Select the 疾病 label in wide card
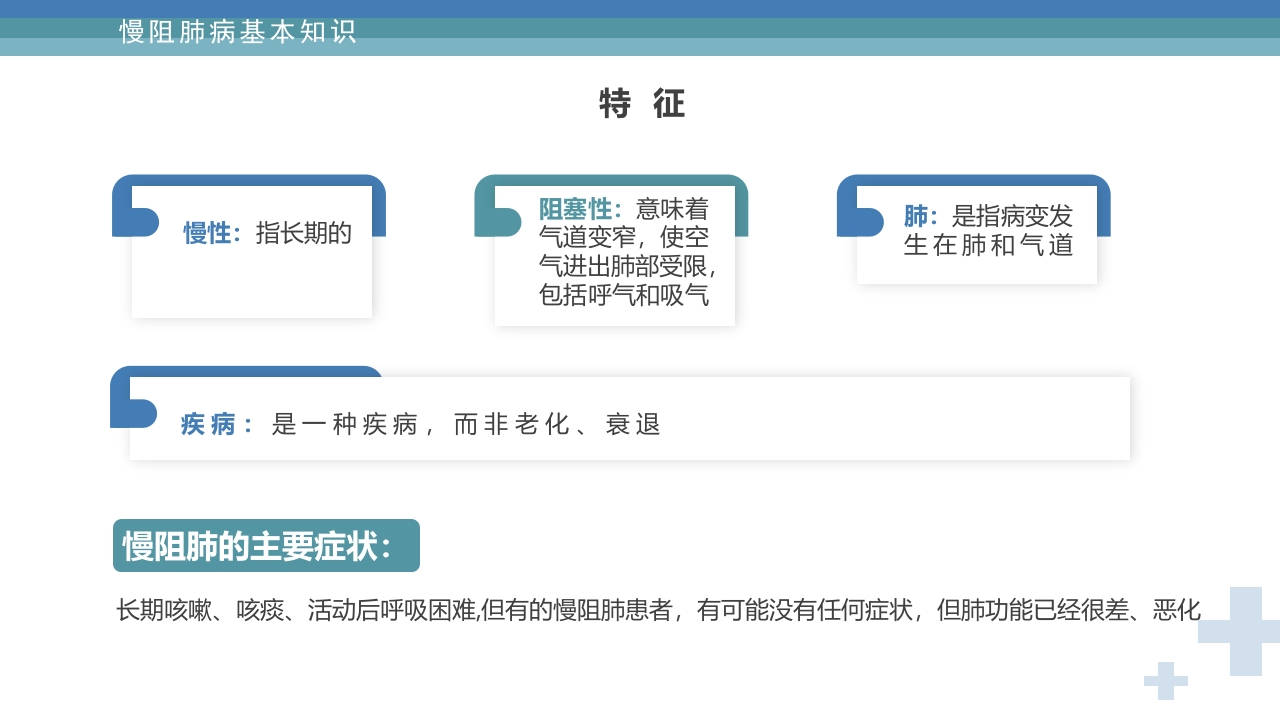Viewport: 1280px width, 720px height. (215, 424)
